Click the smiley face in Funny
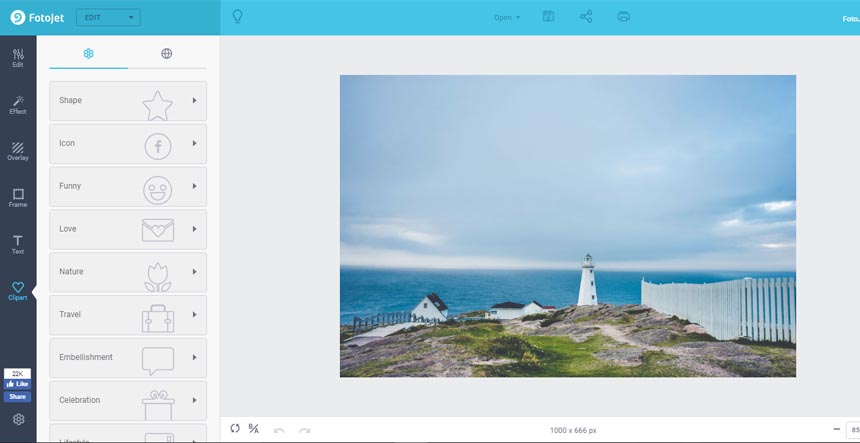 tap(158, 190)
